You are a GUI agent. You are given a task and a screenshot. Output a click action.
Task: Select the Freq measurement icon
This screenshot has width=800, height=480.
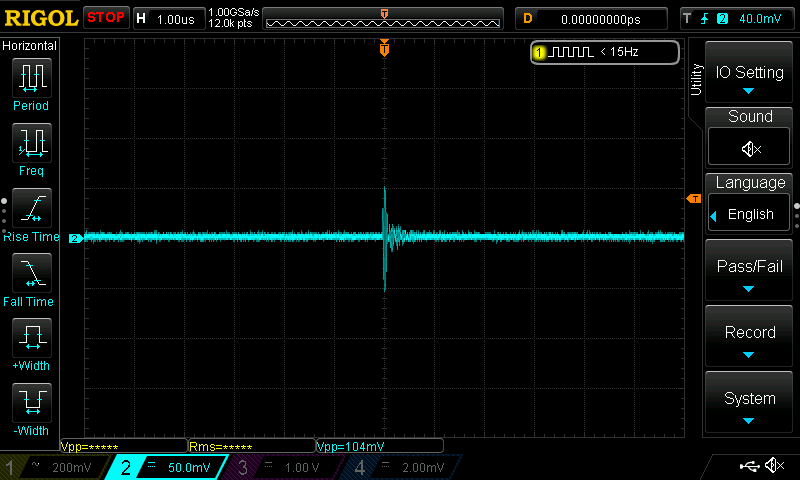pos(32,142)
